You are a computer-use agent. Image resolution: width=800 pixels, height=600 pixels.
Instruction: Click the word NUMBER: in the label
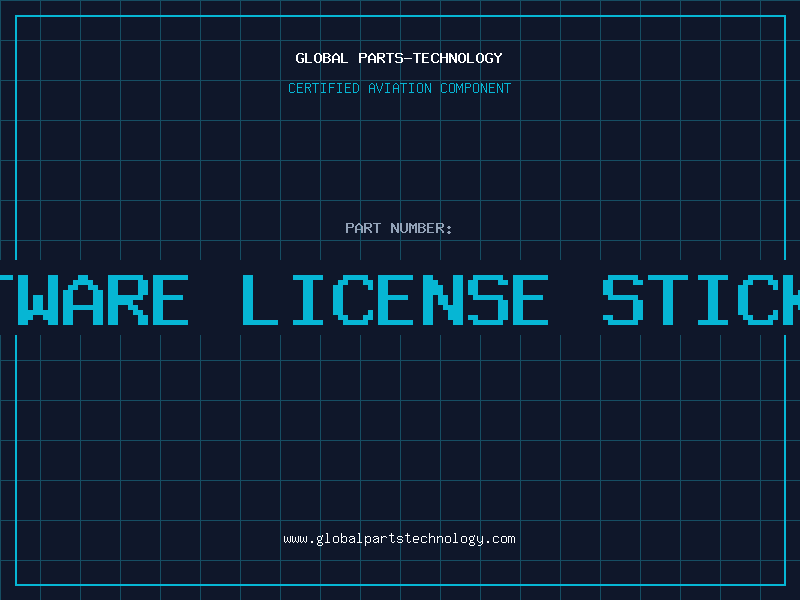coord(421,228)
